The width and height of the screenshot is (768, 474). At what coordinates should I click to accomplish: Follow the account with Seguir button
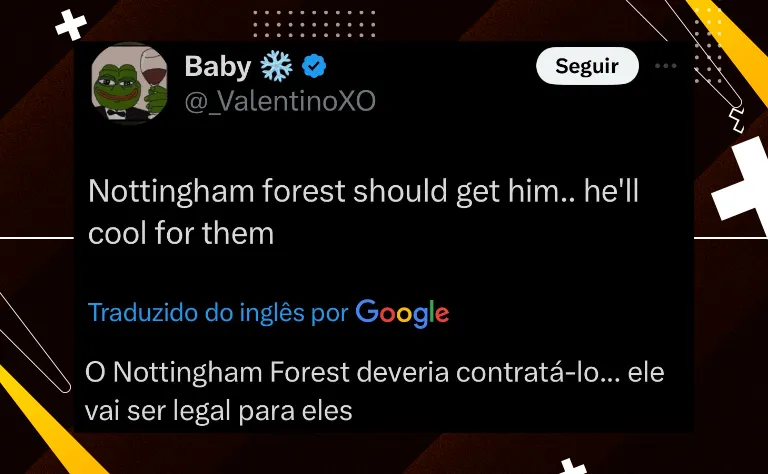click(587, 66)
